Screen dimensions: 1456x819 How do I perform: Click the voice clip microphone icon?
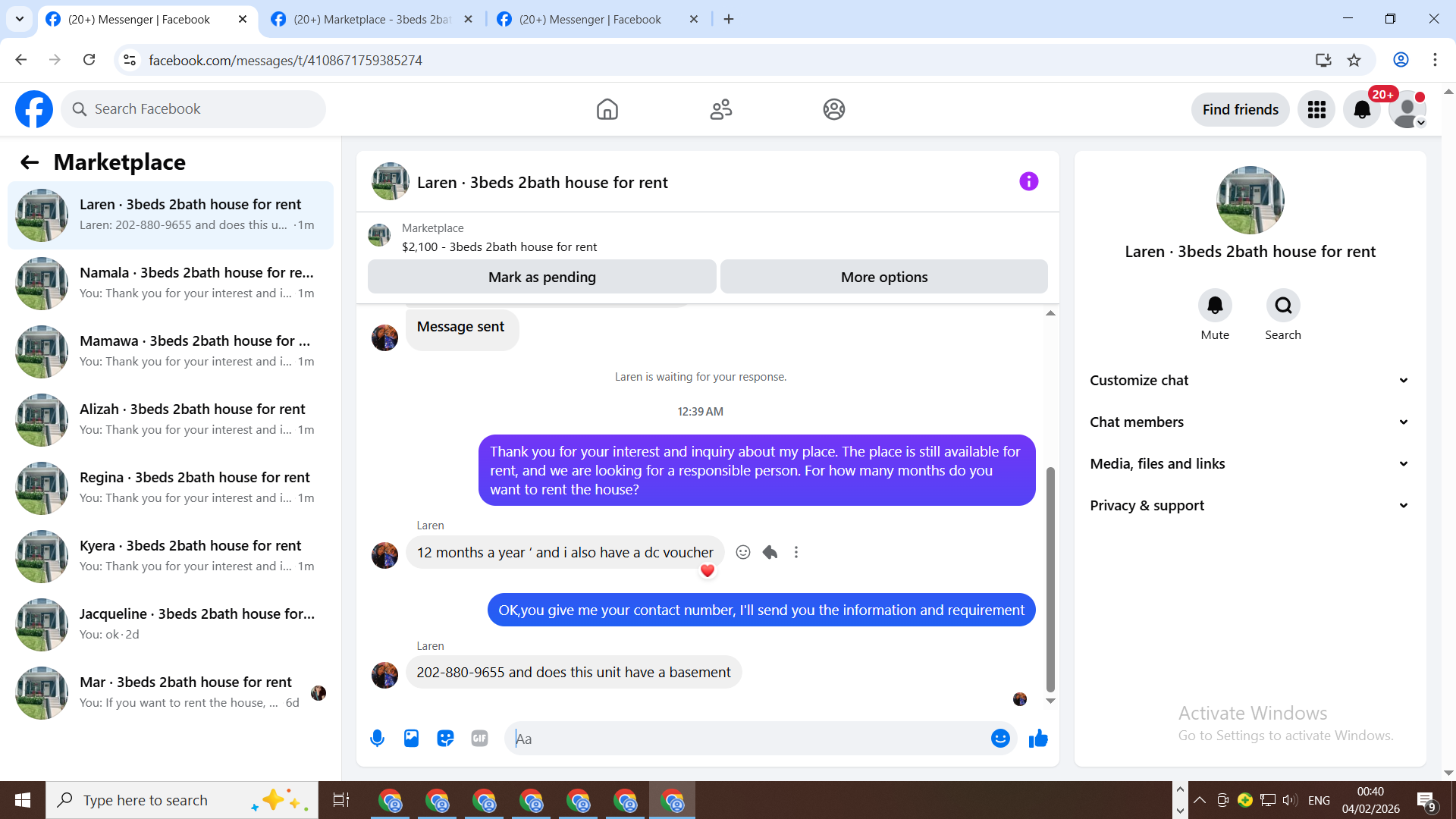pyautogui.click(x=377, y=738)
